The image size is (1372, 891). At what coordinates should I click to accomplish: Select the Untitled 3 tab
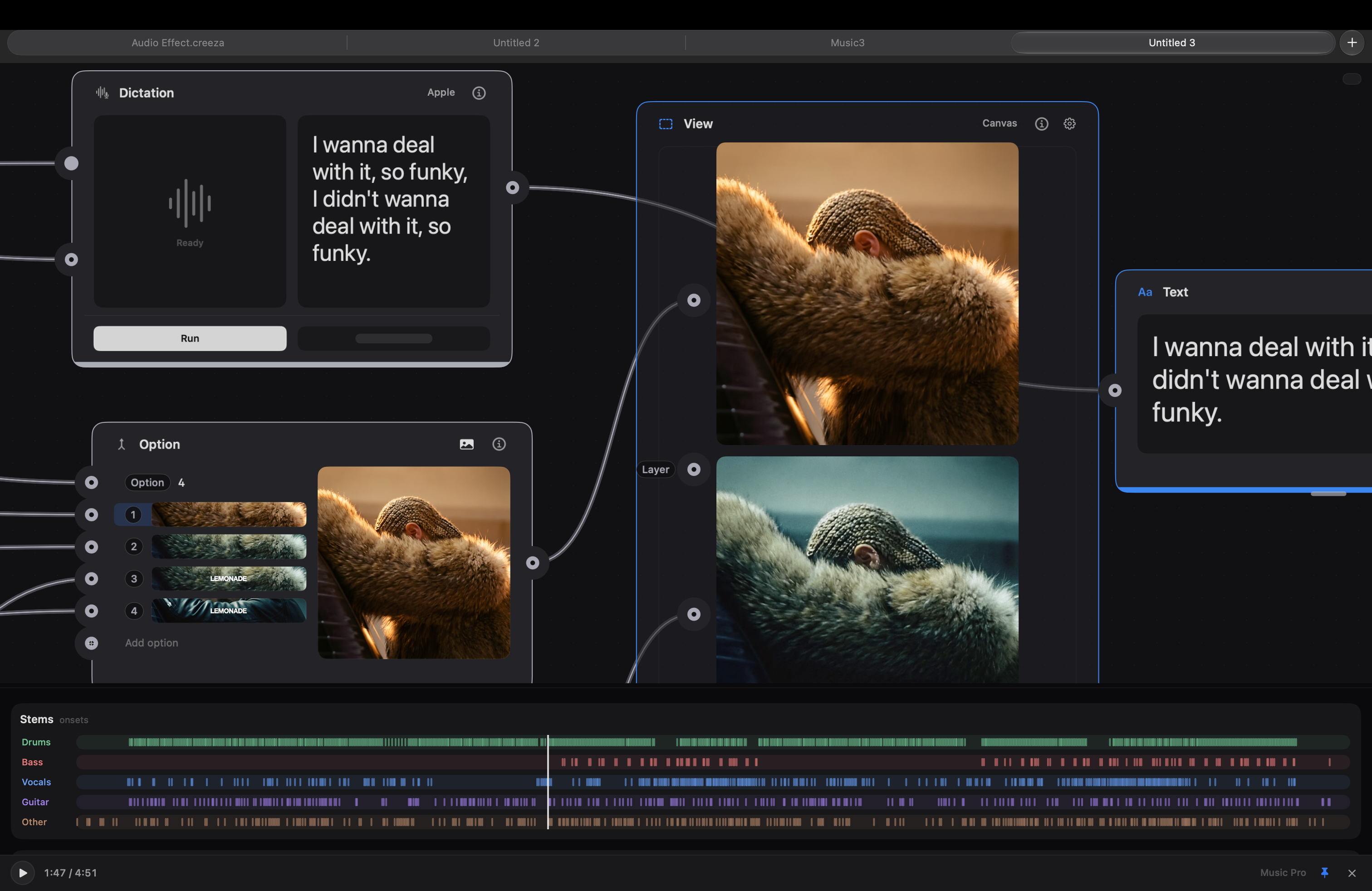(1171, 43)
